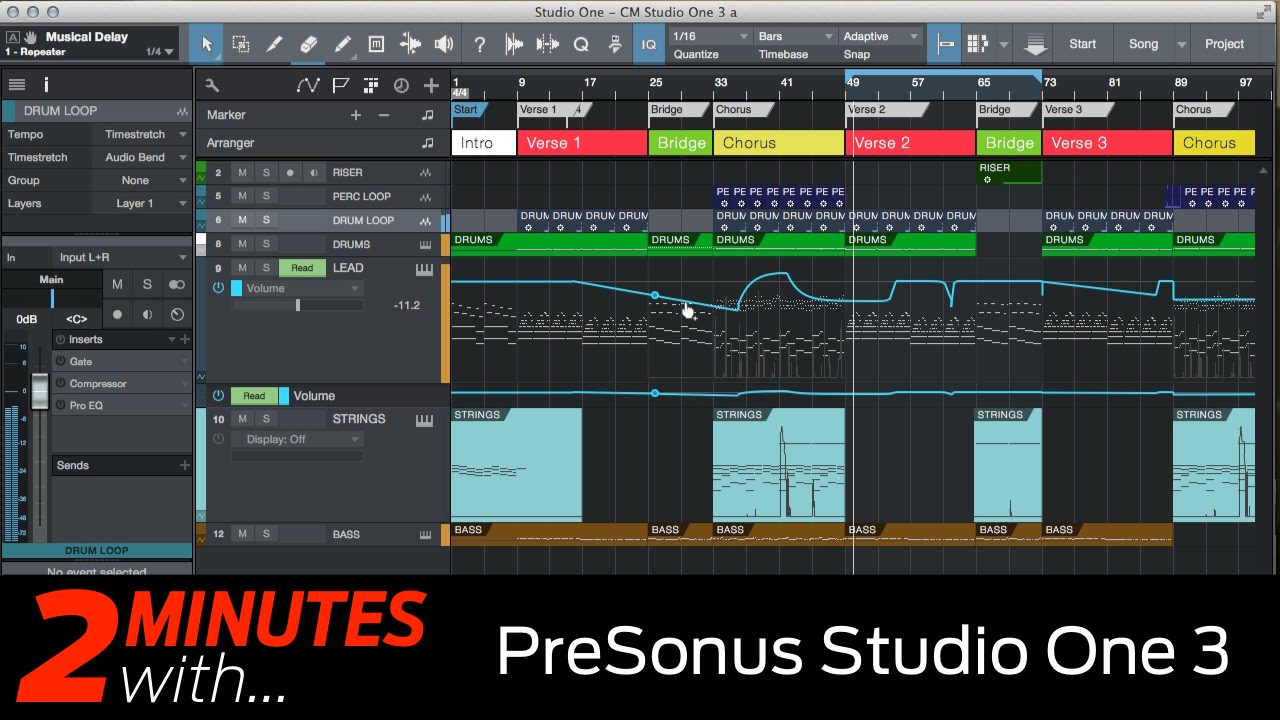
Task: Click the tempo track clock icon
Action: [x=401, y=86]
